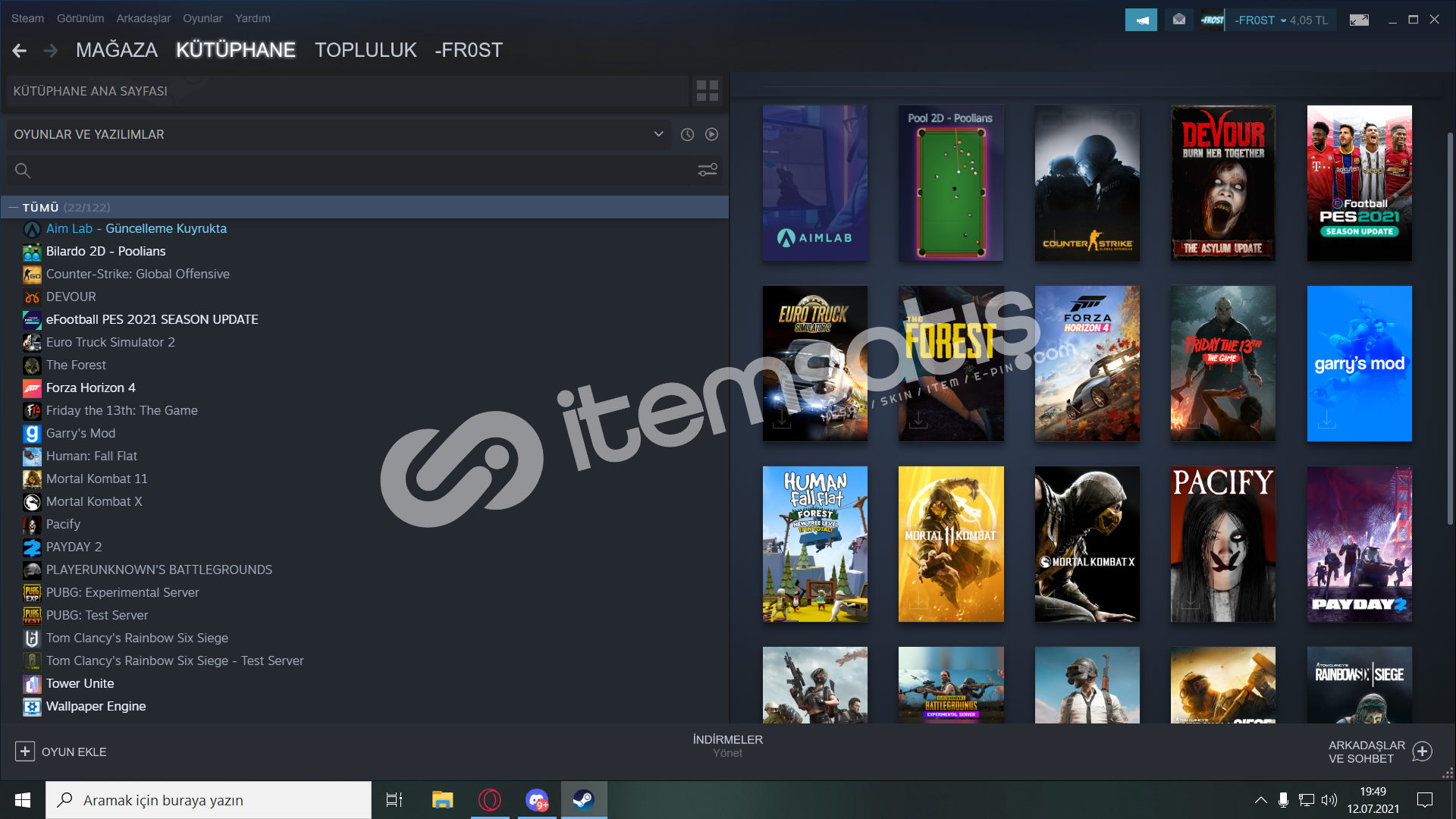Switch to Big Picture mode icon

tap(1359, 20)
